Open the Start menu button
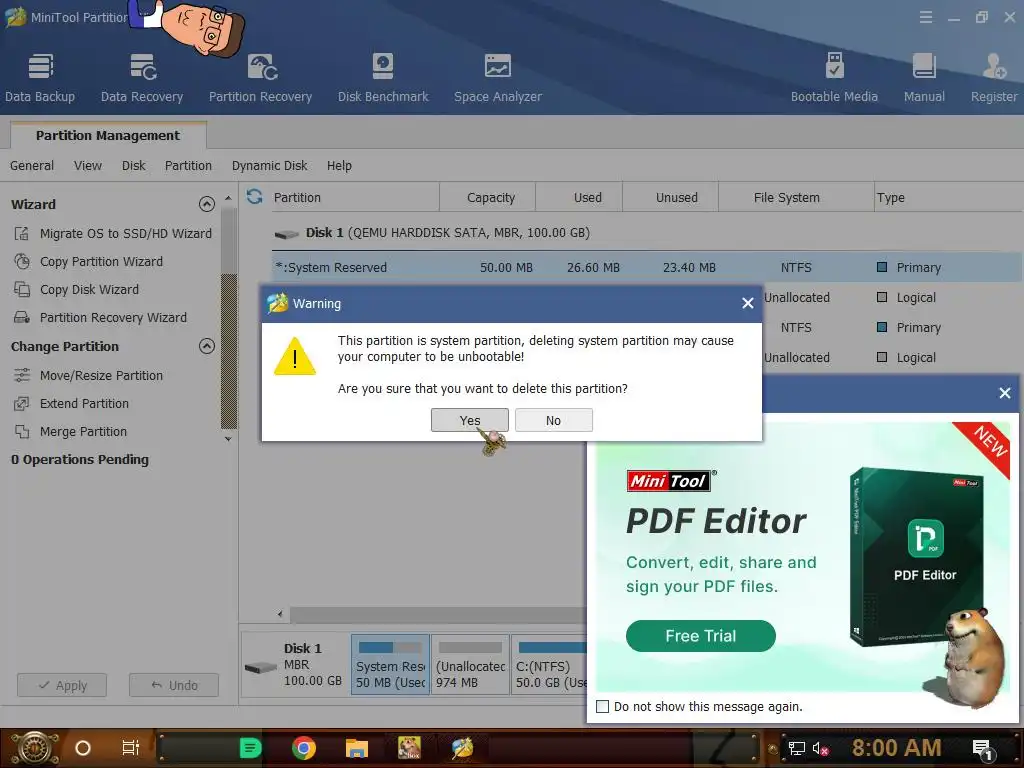 35,748
